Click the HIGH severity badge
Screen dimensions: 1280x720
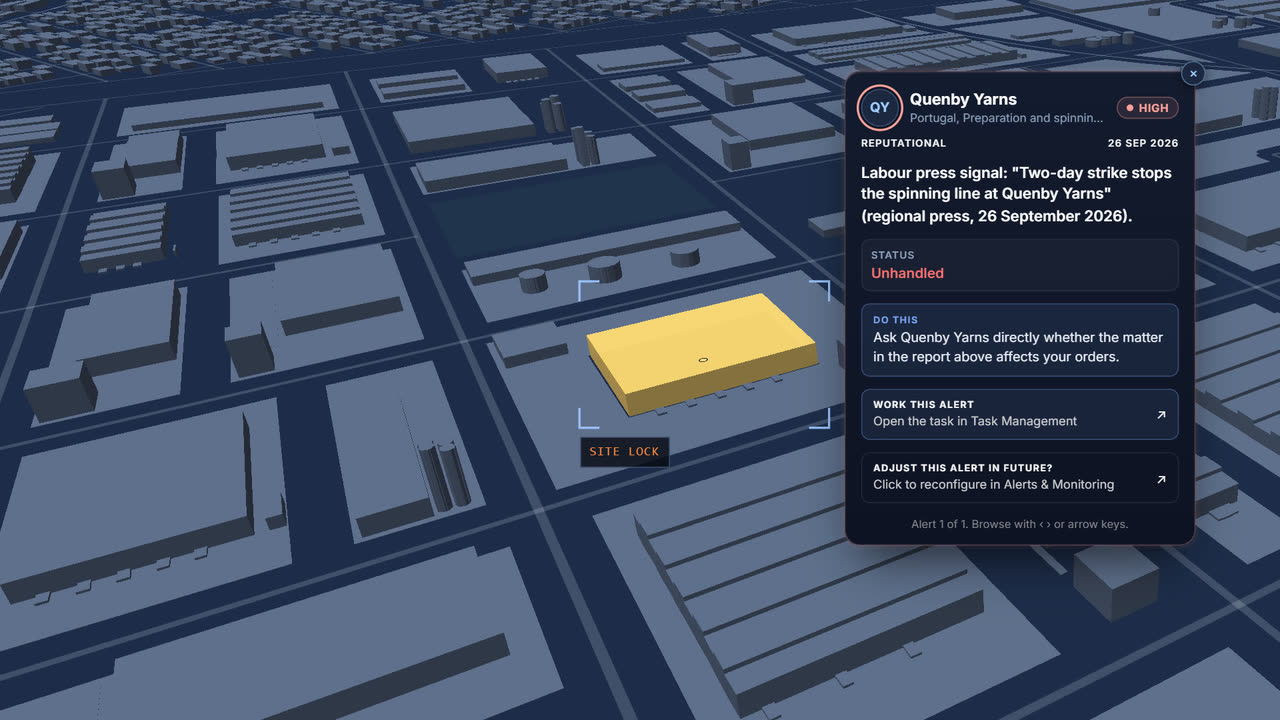(x=1147, y=108)
